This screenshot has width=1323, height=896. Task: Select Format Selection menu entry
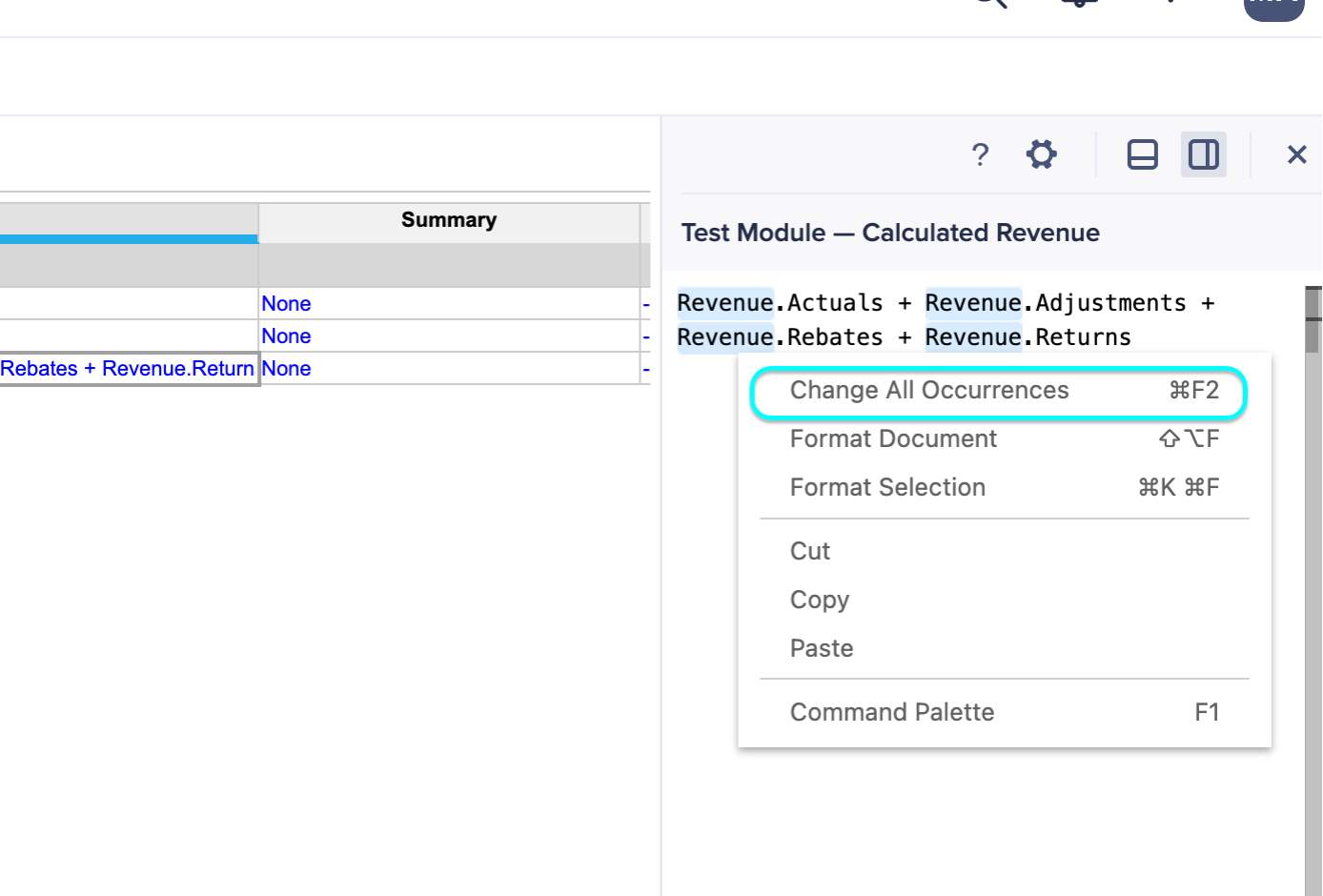click(1005, 487)
